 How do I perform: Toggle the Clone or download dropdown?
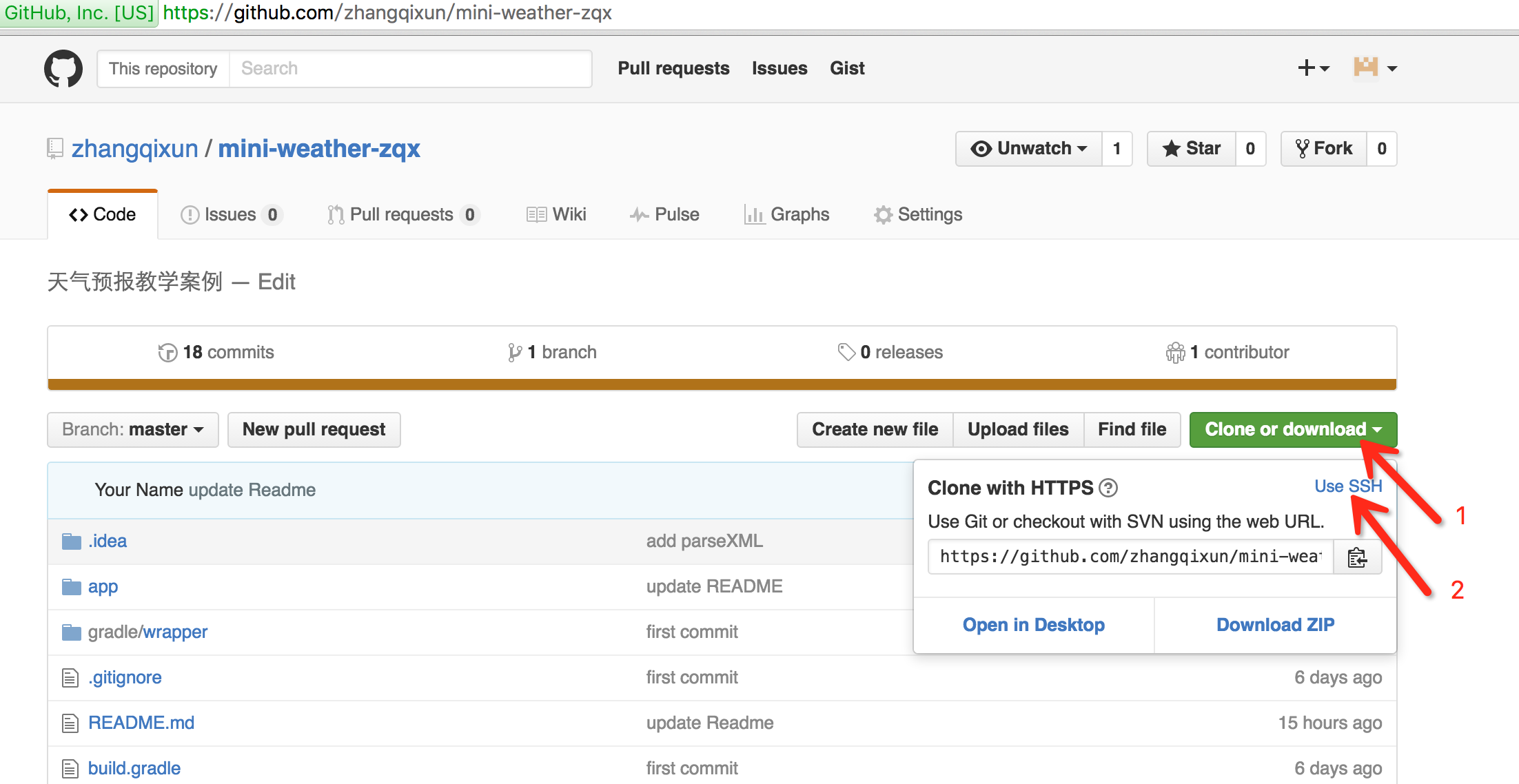coord(1294,430)
